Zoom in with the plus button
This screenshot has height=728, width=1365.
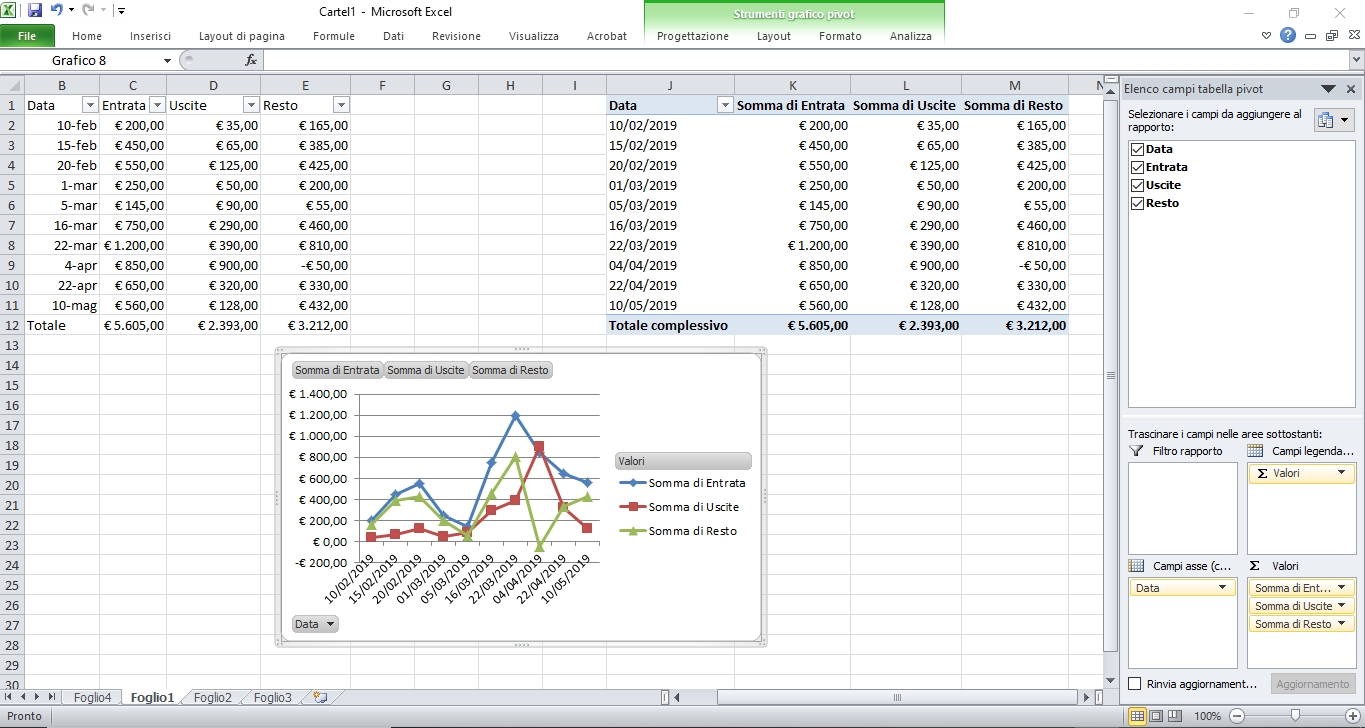click(1352, 716)
